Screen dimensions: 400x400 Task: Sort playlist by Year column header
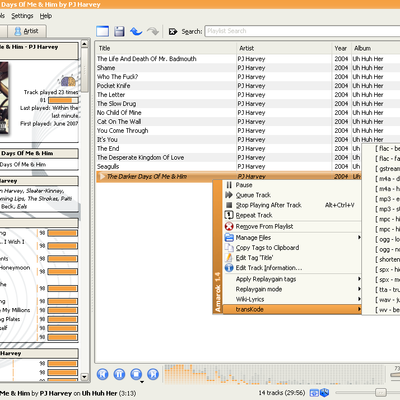[341, 48]
